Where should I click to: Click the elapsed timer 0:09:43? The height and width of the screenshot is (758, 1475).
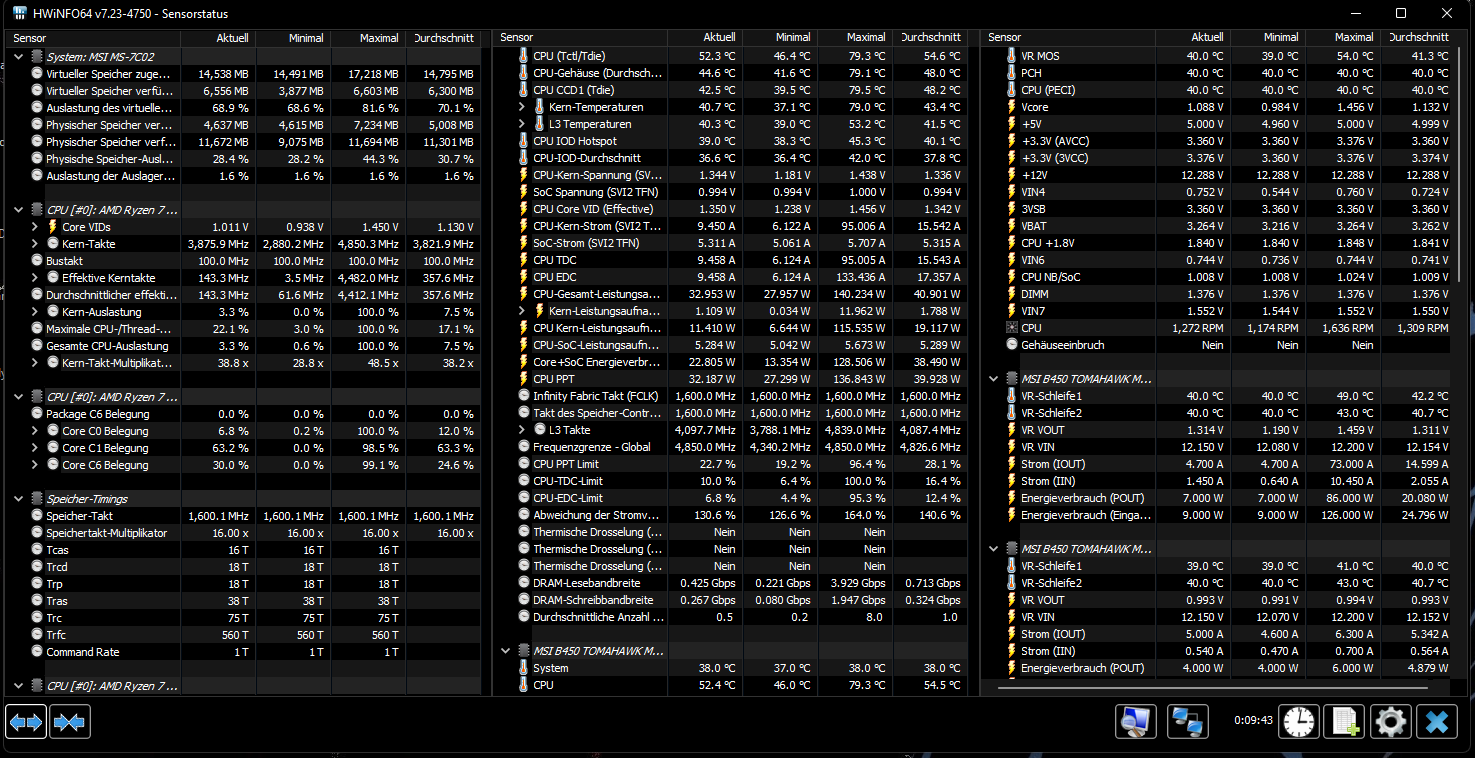1254,720
